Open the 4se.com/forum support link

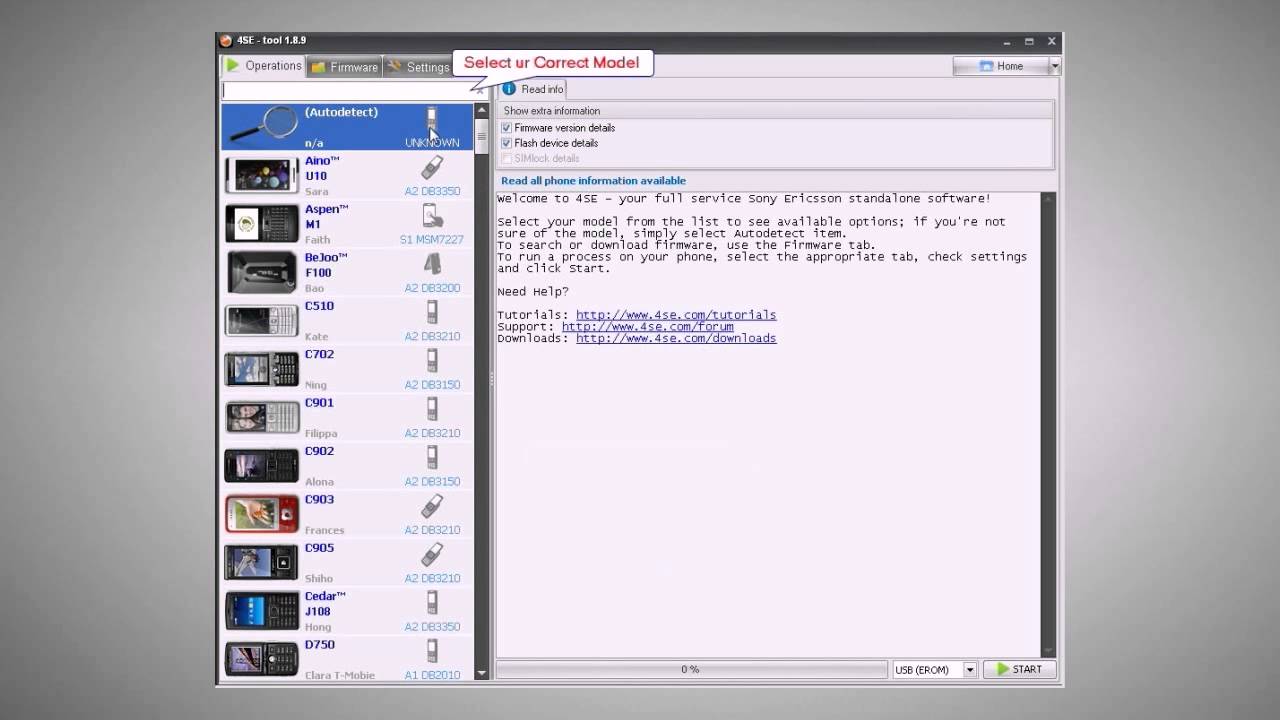[648, 327]
